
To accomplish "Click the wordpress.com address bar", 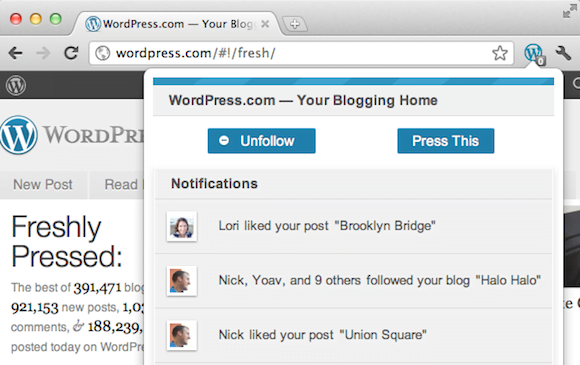I will [x=292, y=53].
